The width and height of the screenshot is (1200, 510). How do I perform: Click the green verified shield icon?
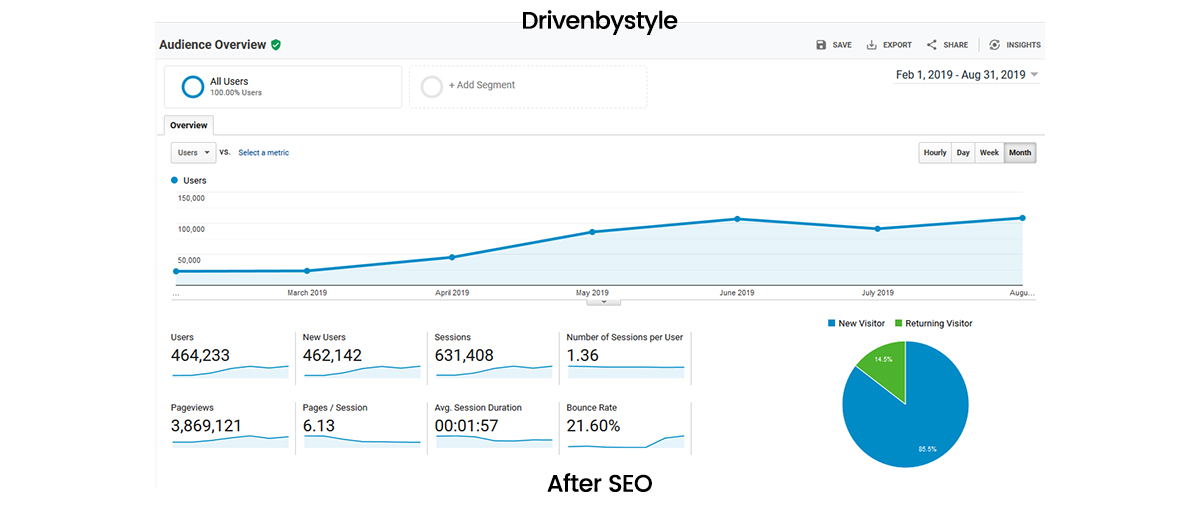(276, 45)
